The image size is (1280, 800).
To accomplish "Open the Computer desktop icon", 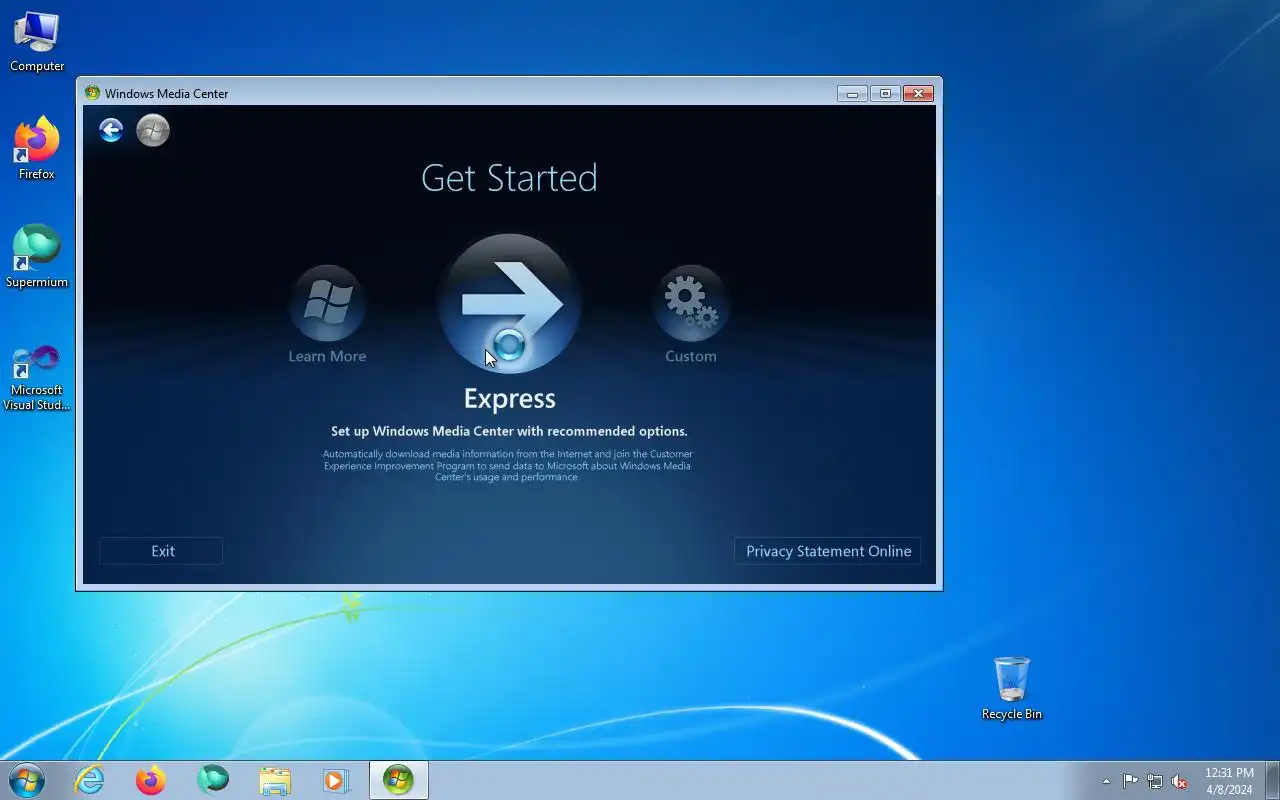I will (x=37, y=42).
